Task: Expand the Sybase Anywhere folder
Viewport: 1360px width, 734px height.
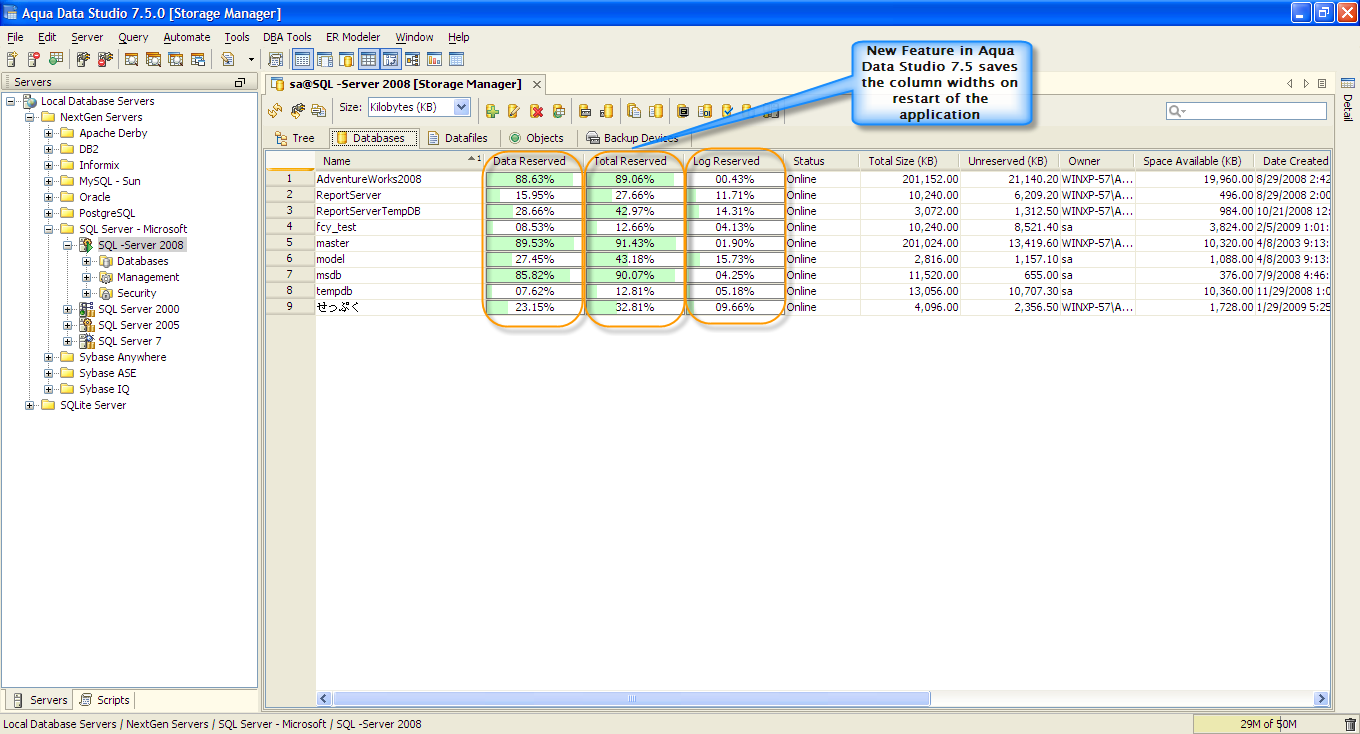Action: click(49, 357)
